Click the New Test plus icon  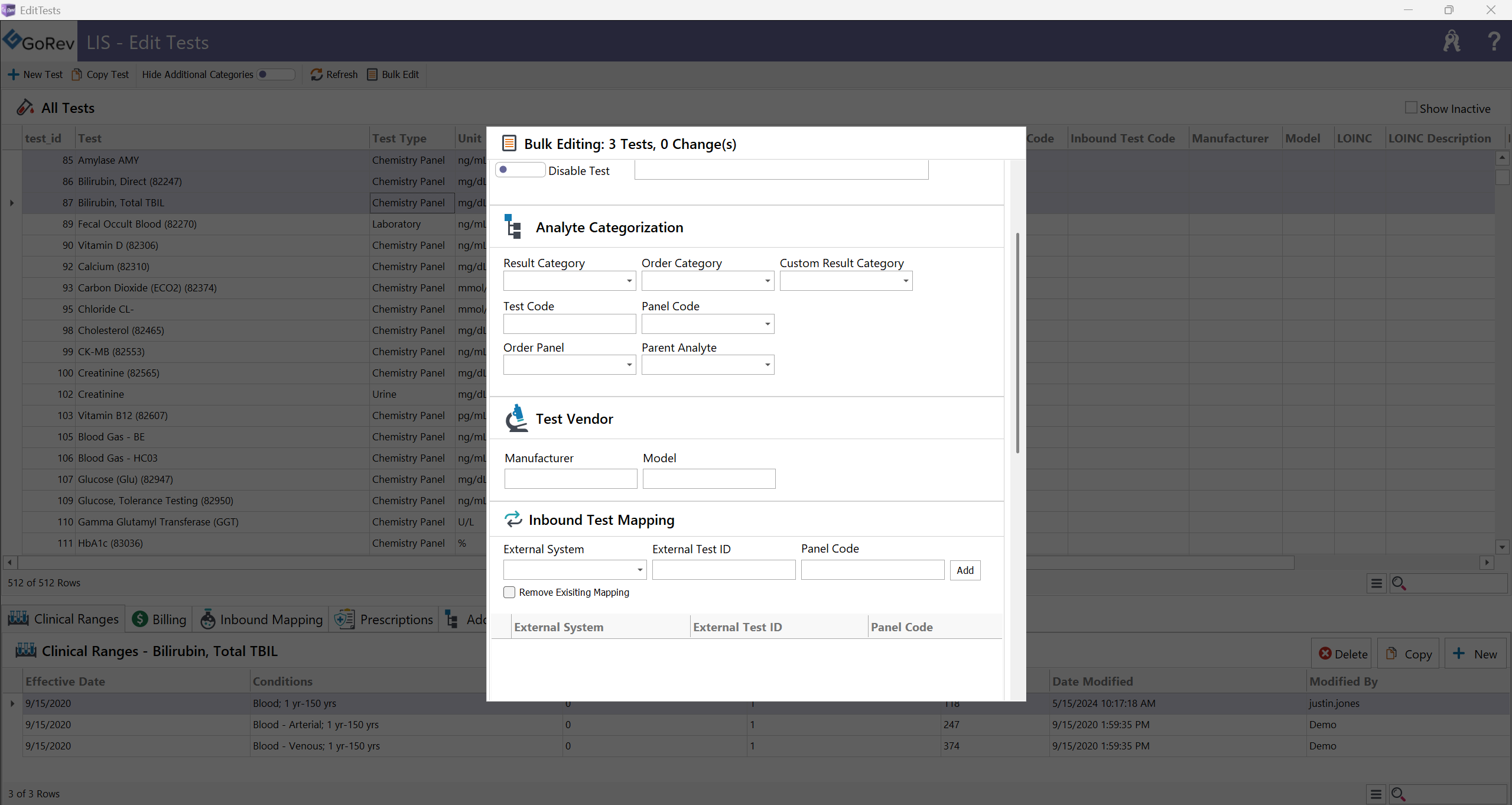[13, 74]
